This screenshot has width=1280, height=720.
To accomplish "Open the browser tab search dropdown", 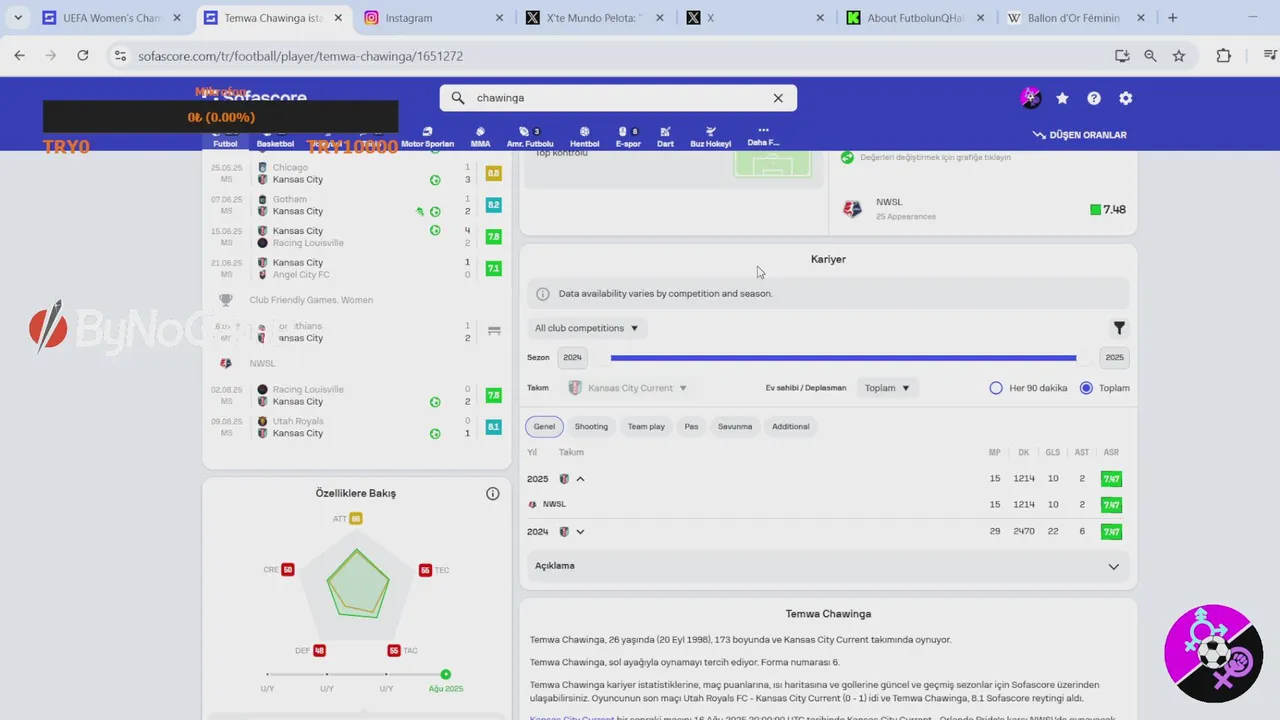I will point(18,18).
